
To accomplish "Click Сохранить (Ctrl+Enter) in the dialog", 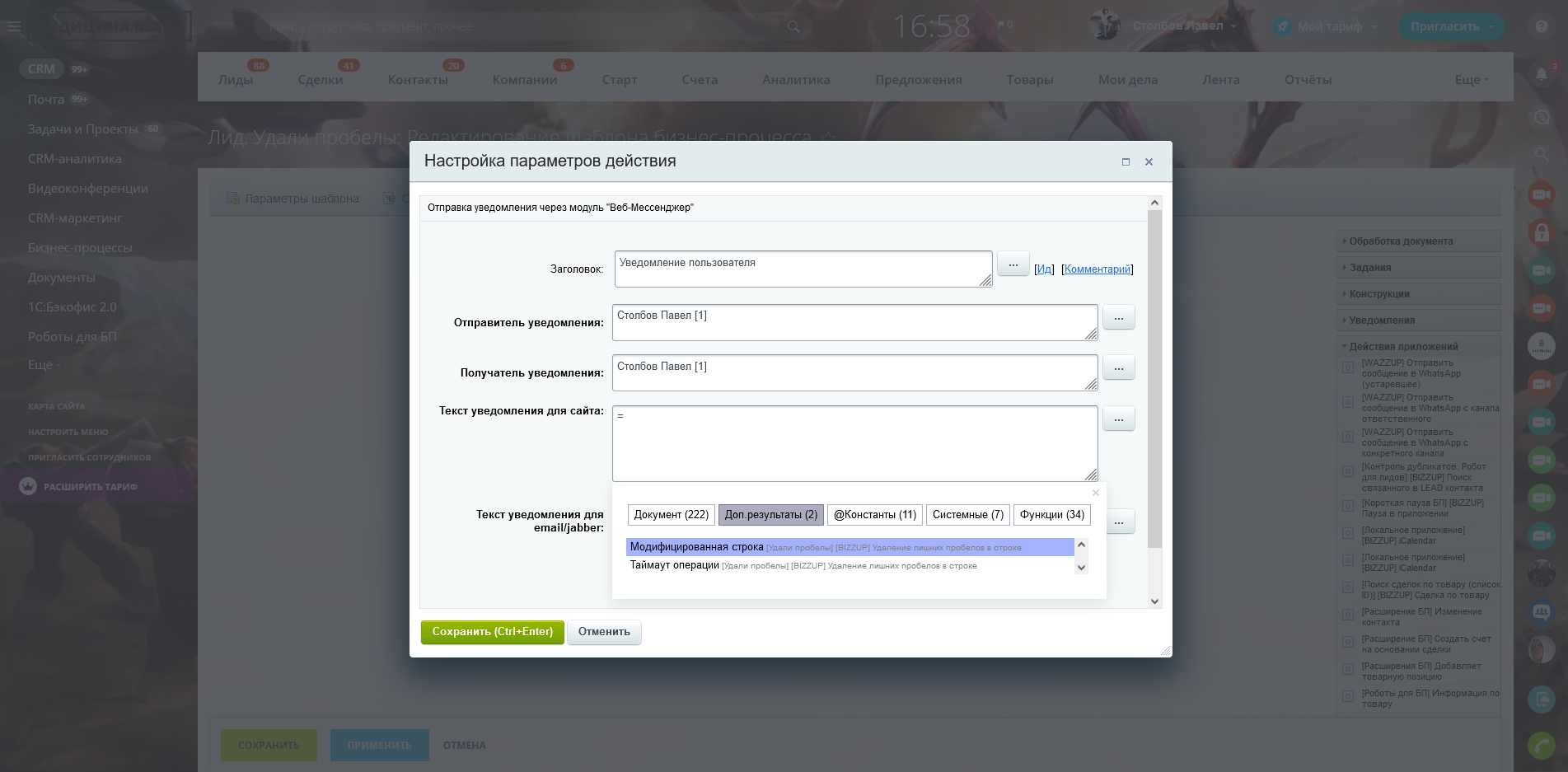I will pos(493,632).
